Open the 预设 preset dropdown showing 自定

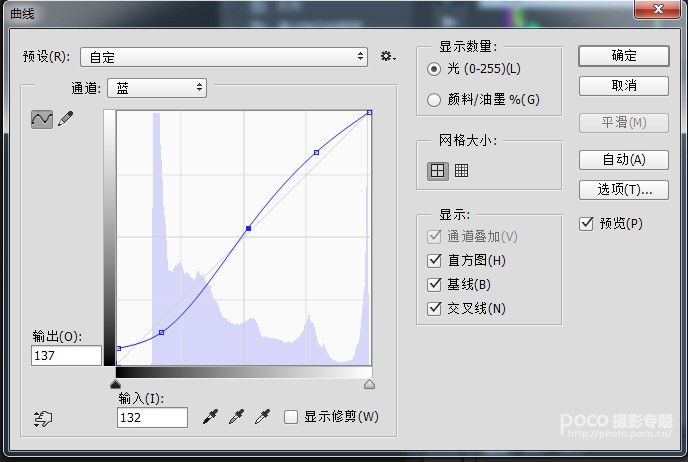[224, 57]
